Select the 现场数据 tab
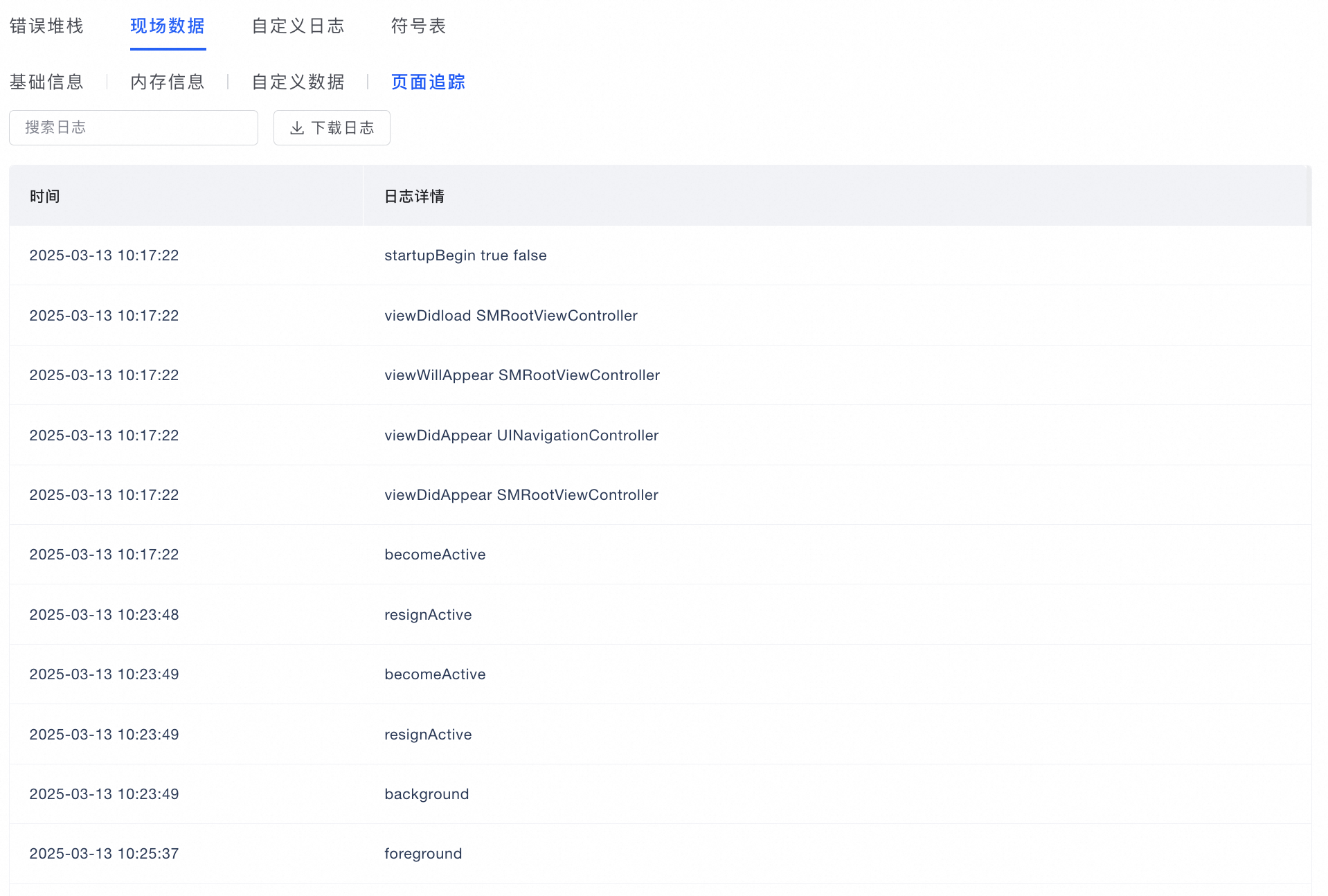Image resolution: width=1328 pixels, height=896 pixels. coord(168,26)
